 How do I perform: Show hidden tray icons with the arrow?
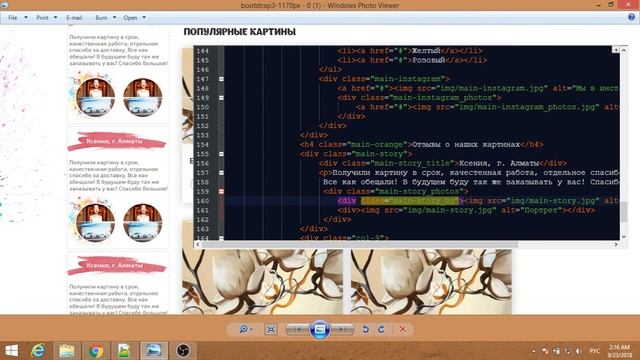tap(534, 351)
